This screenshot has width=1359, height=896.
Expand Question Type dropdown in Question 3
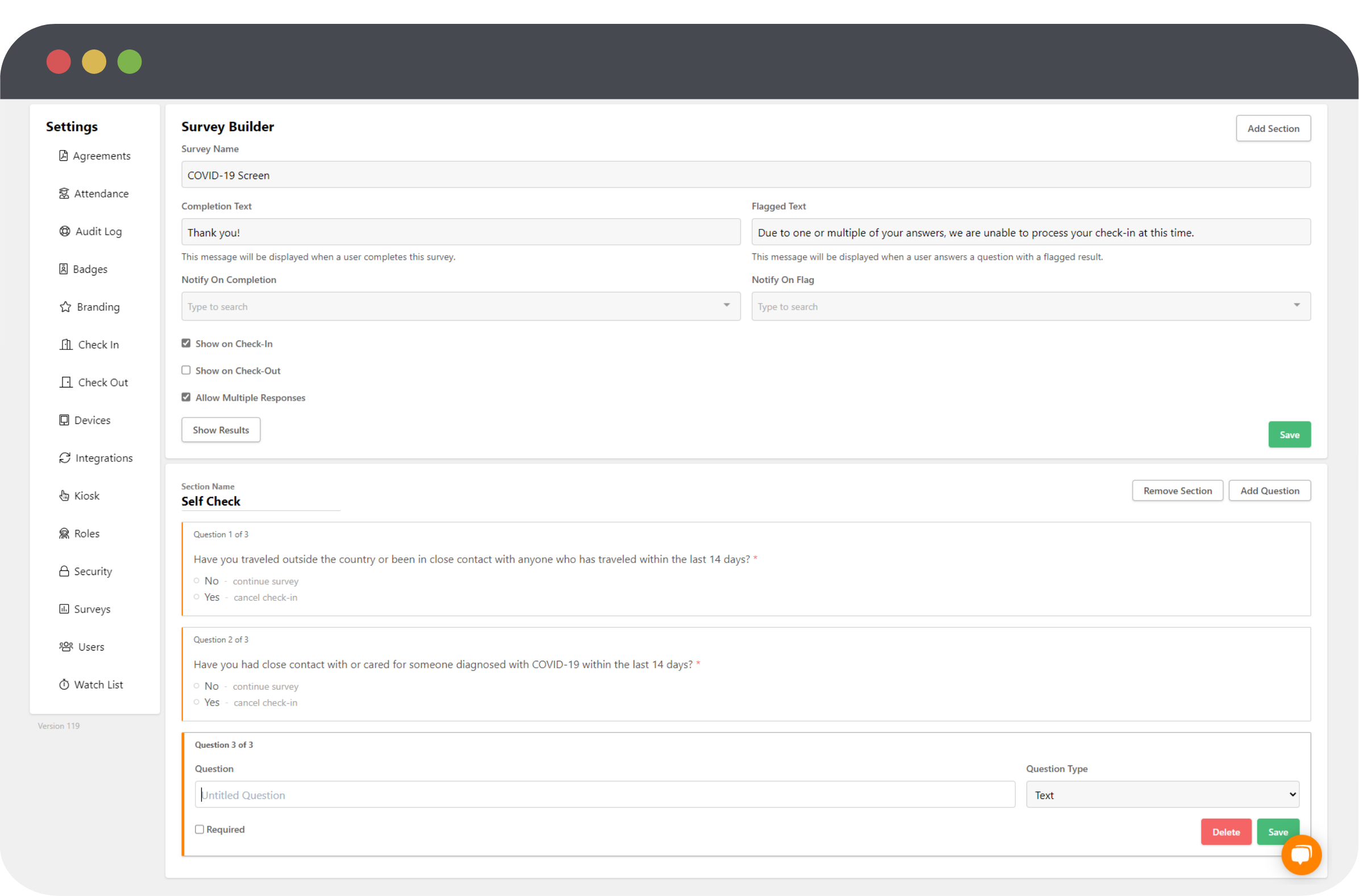pos(1163,795)
